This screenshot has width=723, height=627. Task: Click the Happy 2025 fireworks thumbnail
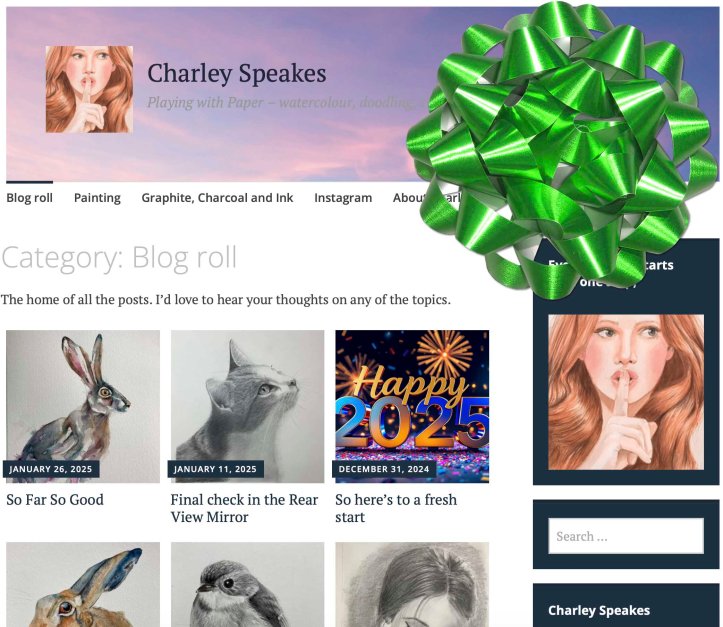coord(412,406)
